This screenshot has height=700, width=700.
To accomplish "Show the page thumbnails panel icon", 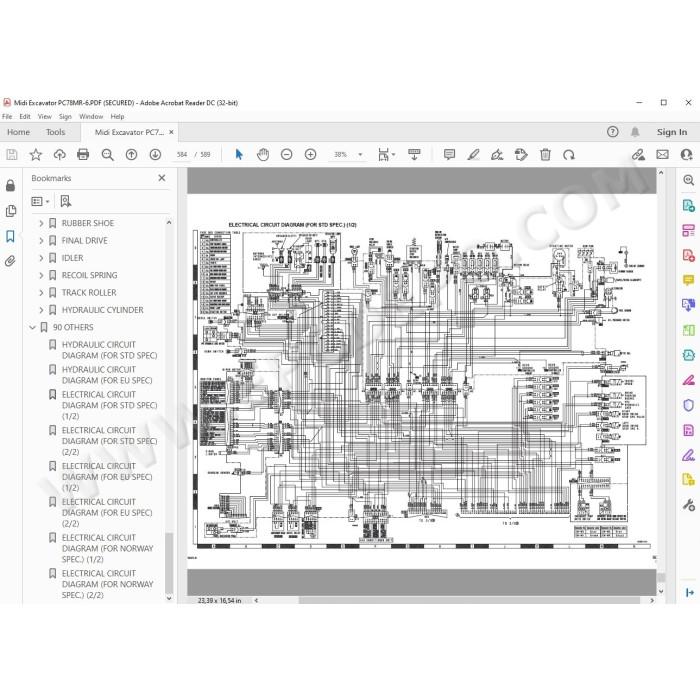I will coord(11,211).
